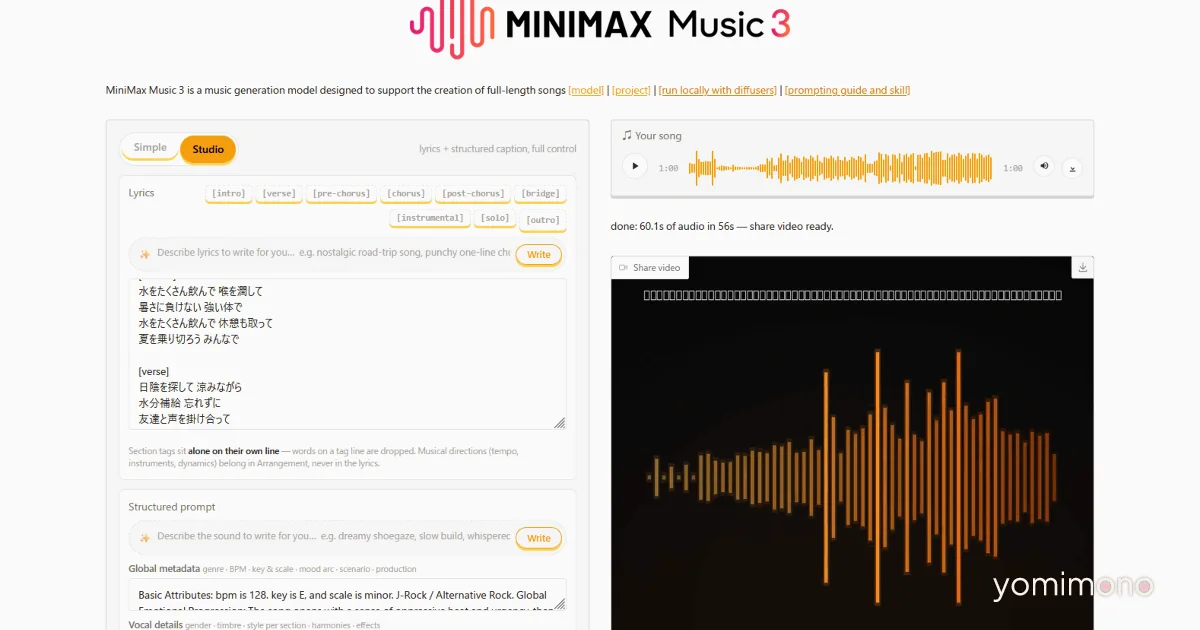Grab the lyrics text area resize handle

[559, 423]
